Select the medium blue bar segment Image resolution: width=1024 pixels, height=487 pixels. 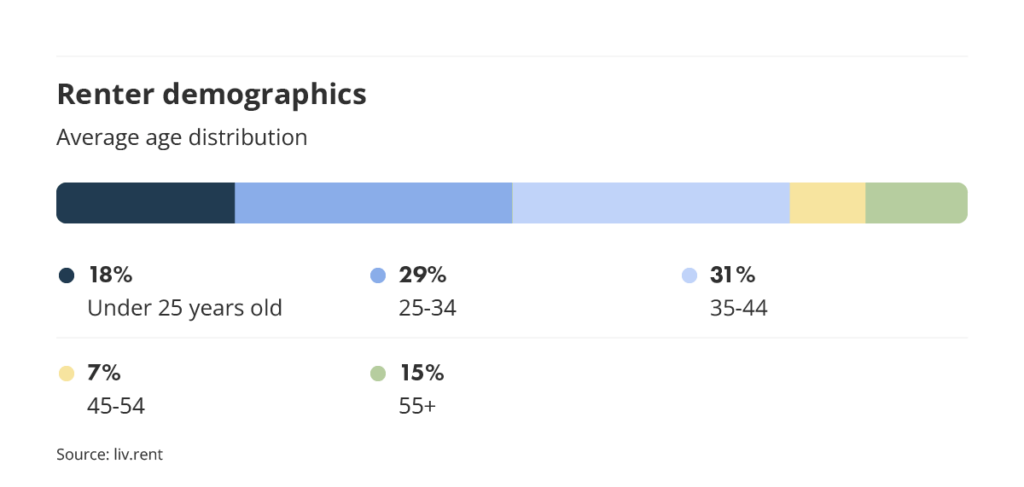373,203
